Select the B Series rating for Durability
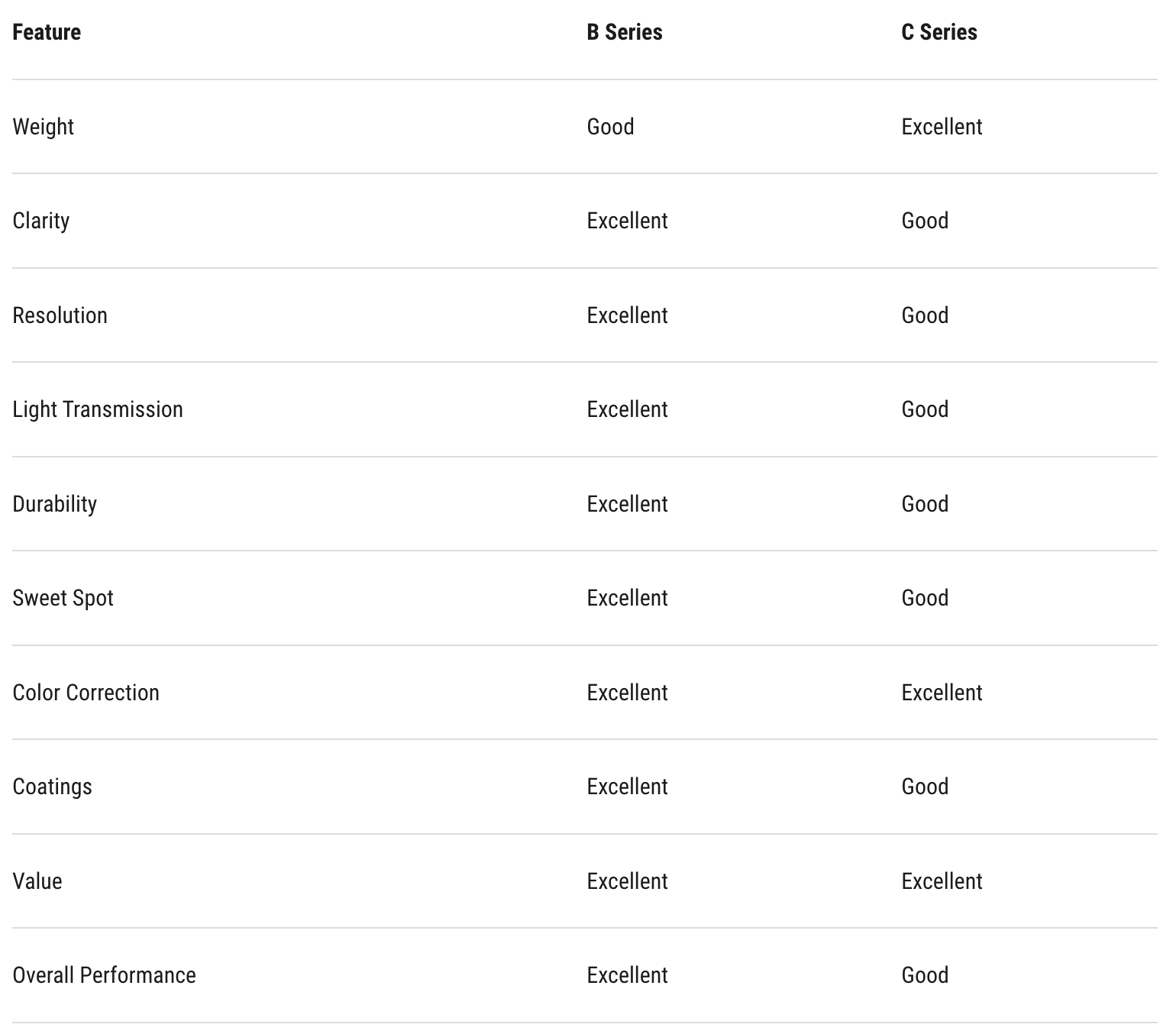 click(627, 504)
